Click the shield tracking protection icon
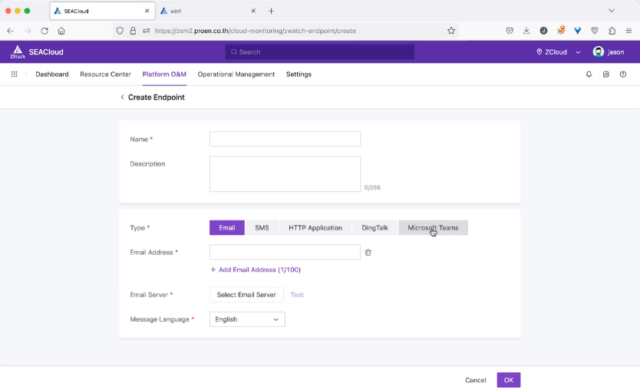The height and width of the screenshot is (390, 640). click(120, 31)
